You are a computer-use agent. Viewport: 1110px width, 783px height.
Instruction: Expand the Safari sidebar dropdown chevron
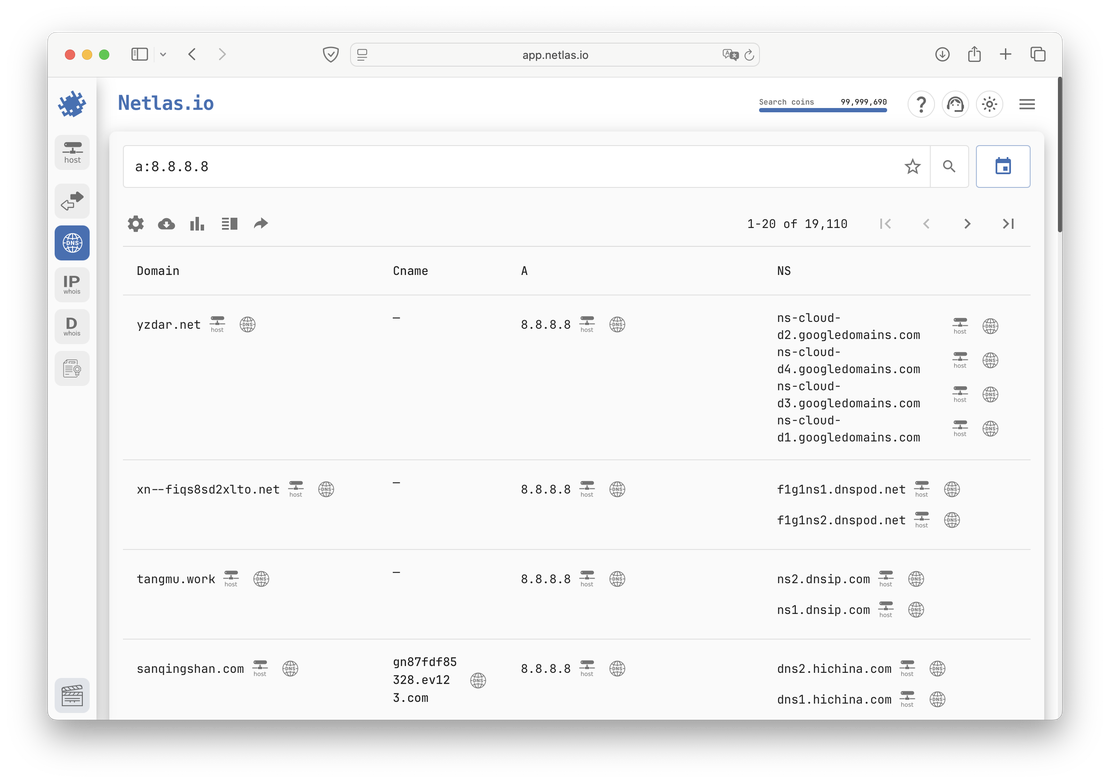coord(163,54)
